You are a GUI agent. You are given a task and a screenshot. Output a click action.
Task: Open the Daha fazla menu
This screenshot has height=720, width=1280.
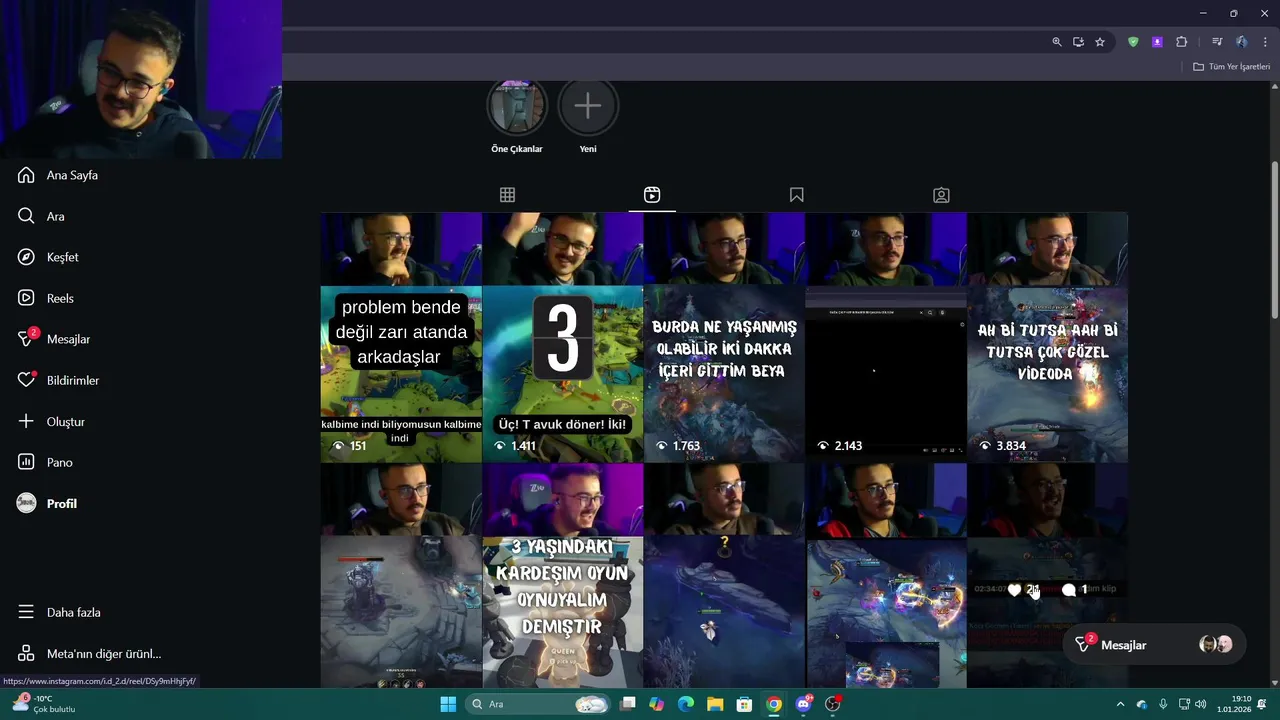(x=59, y=612)
